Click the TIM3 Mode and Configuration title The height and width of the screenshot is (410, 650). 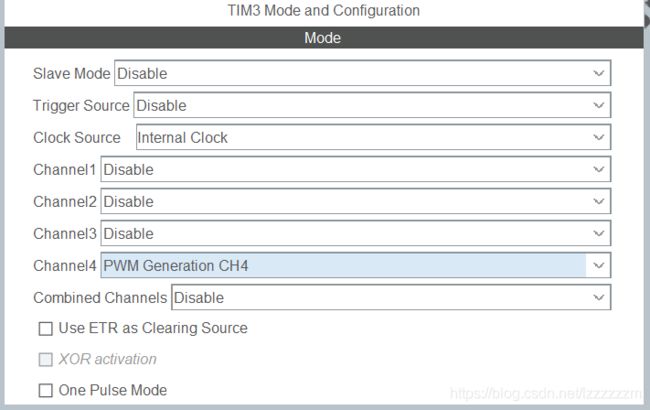click(x=323, y=11)
